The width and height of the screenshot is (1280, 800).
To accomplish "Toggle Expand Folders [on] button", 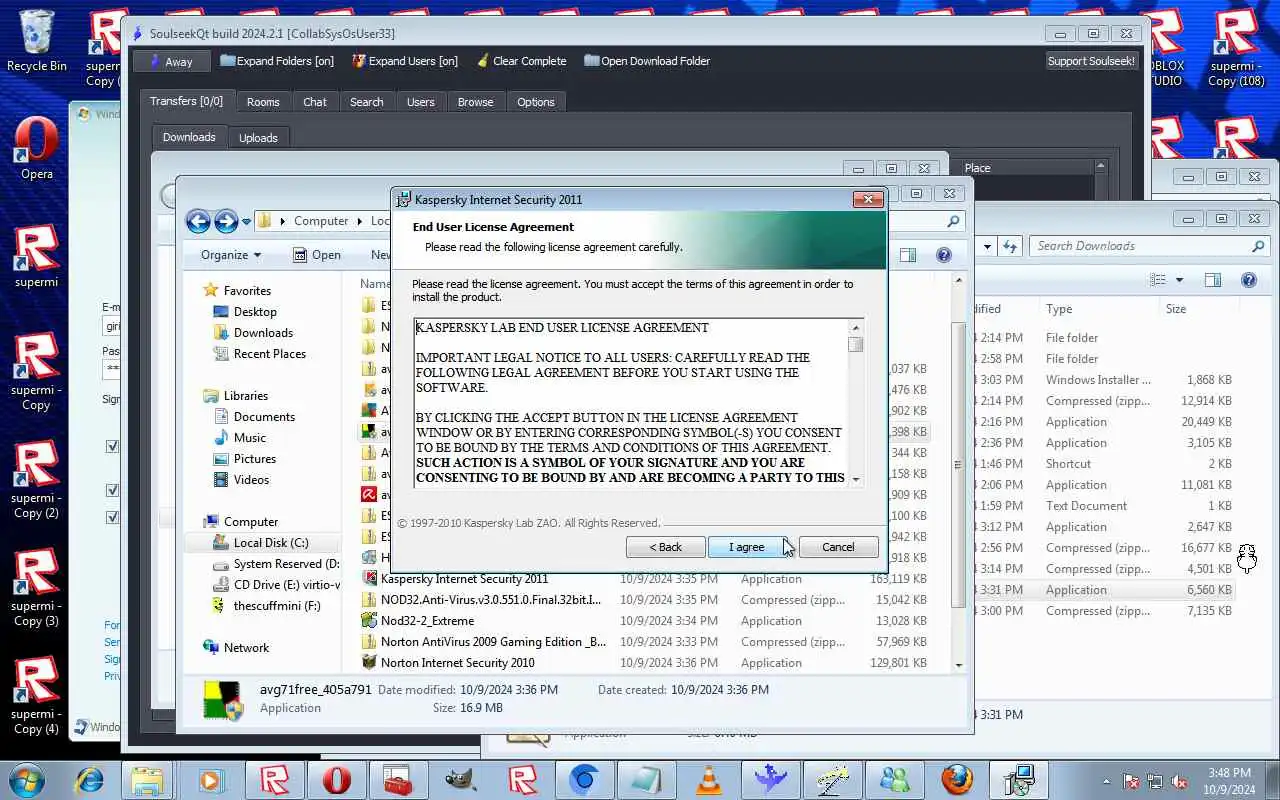I will tap(277, 61).
